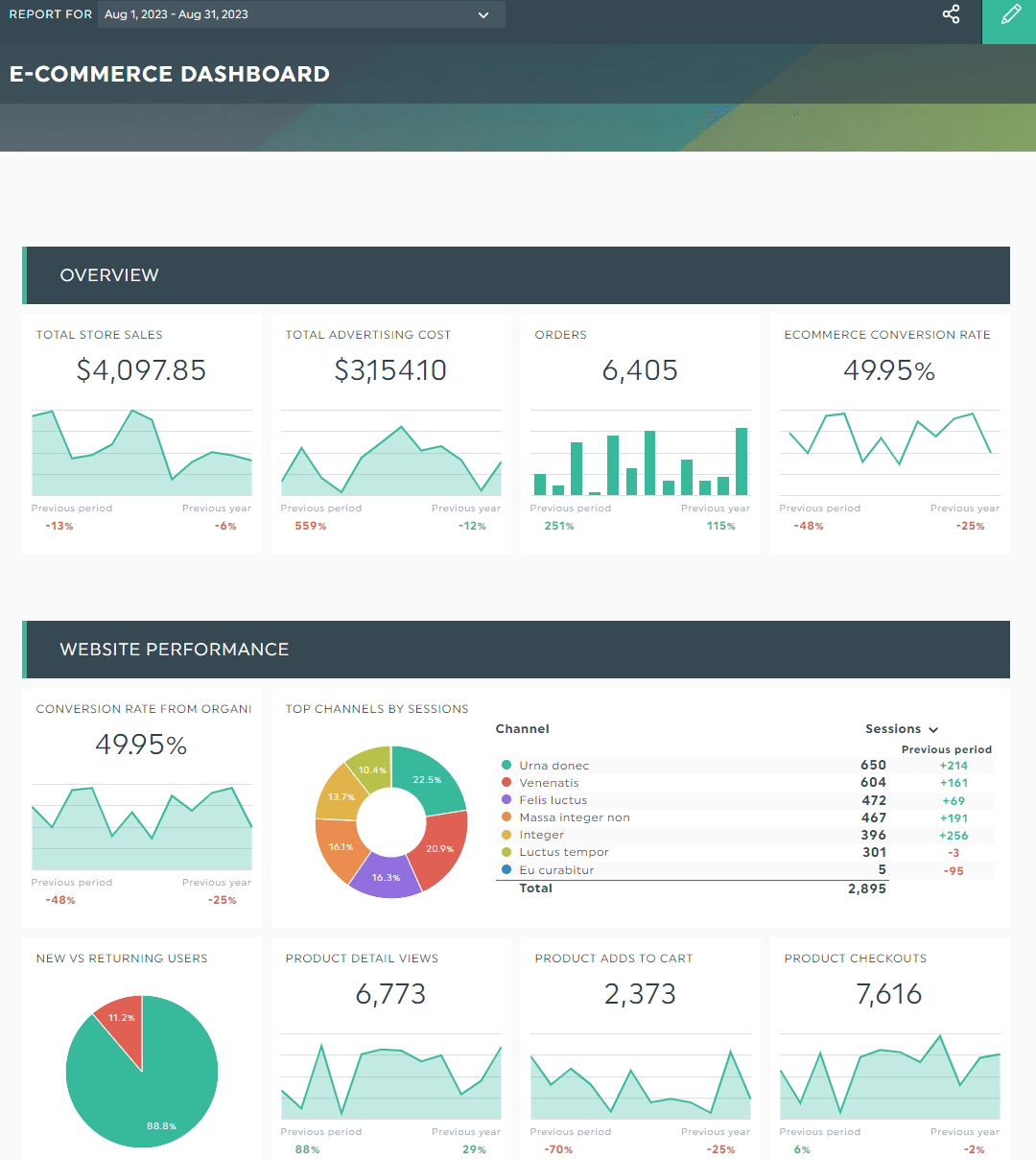Select the Urna donec channel row

click(553, 766)
